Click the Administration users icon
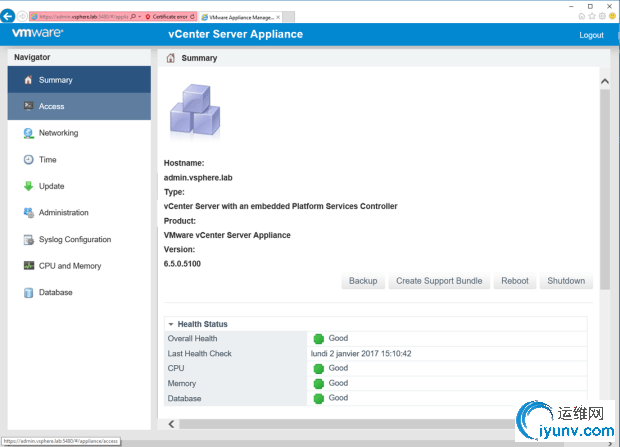The width and height of the screenshot is (620, 447). pyautogui.click(x=28, y=213)
